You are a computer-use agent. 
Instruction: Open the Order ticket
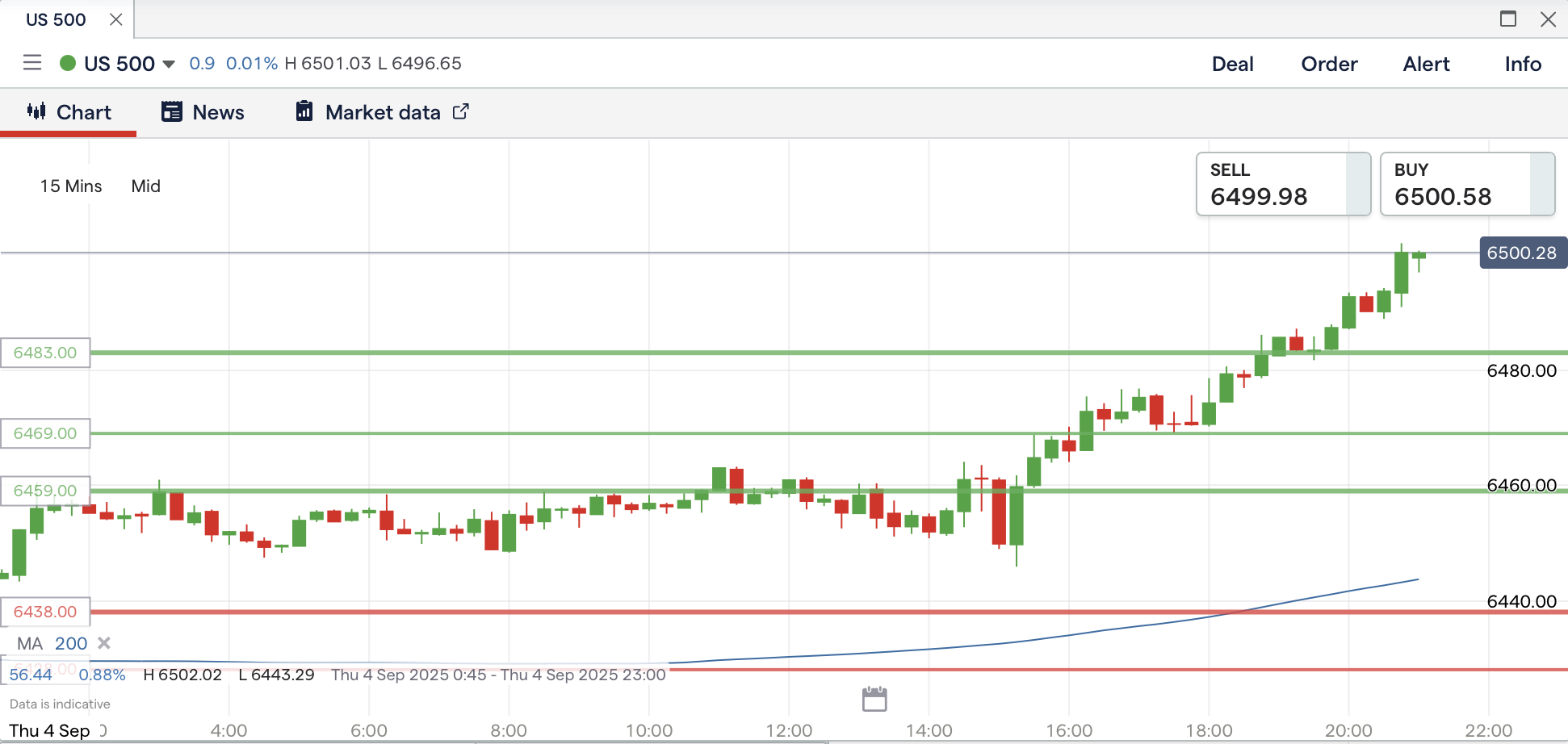[x=1329, y=64]
